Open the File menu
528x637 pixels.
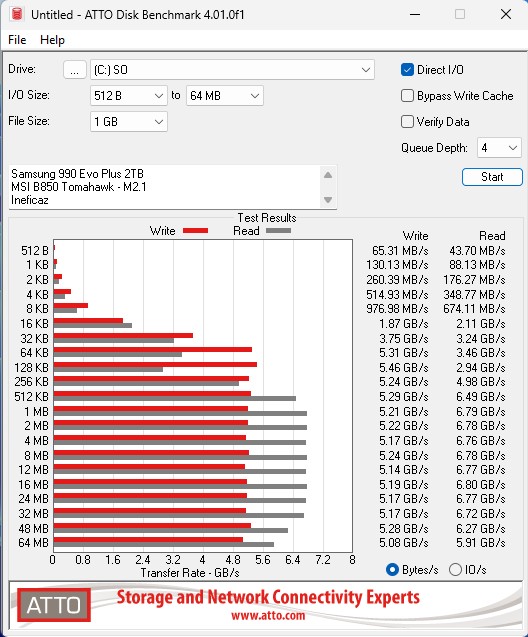click(x=17, y=40)
